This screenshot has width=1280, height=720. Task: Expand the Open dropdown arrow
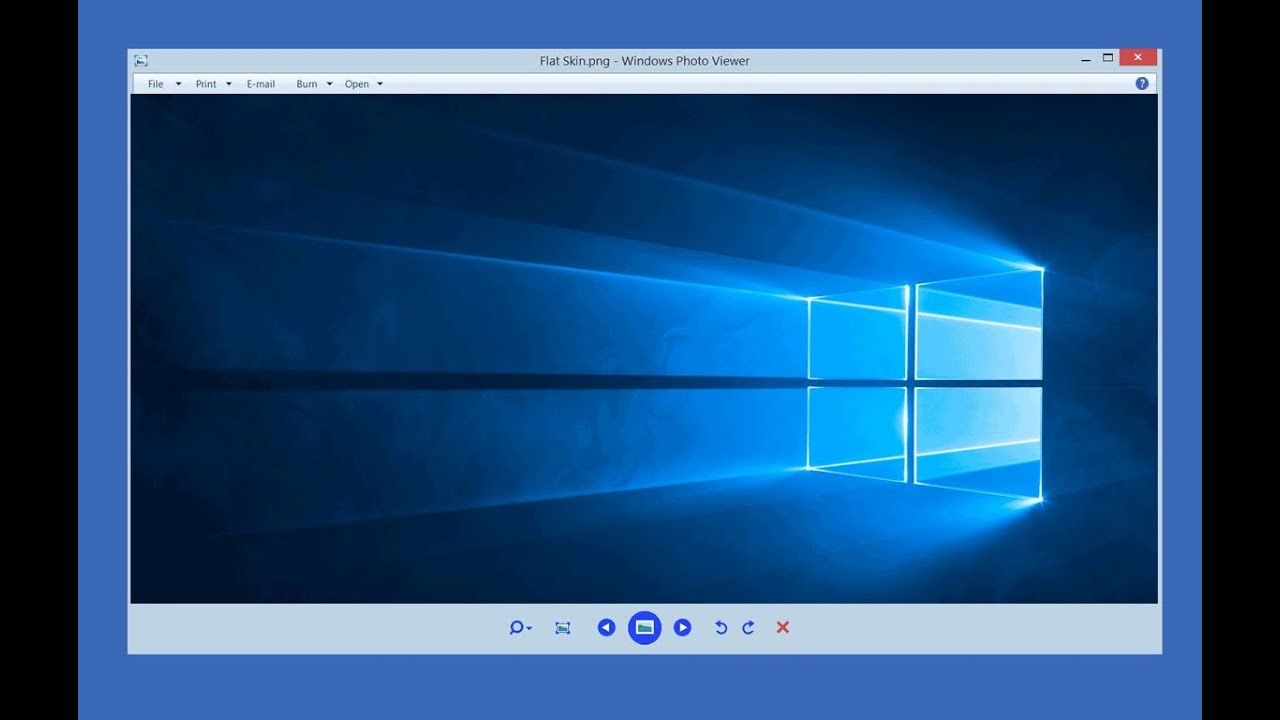point(380,84)
